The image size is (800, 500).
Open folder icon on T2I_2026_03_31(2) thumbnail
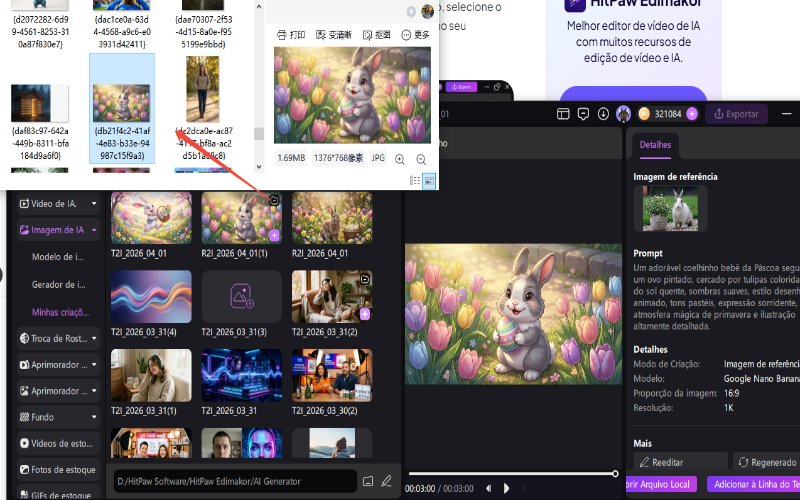tap(365, 279)
